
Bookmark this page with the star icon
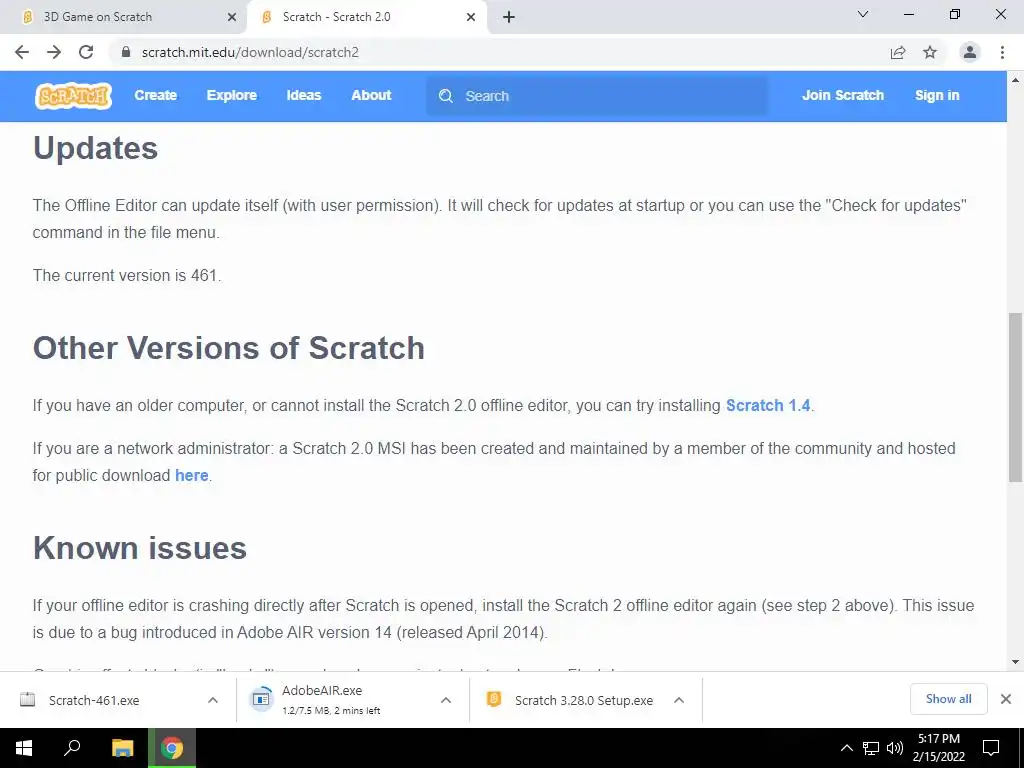tap(930, 52)
